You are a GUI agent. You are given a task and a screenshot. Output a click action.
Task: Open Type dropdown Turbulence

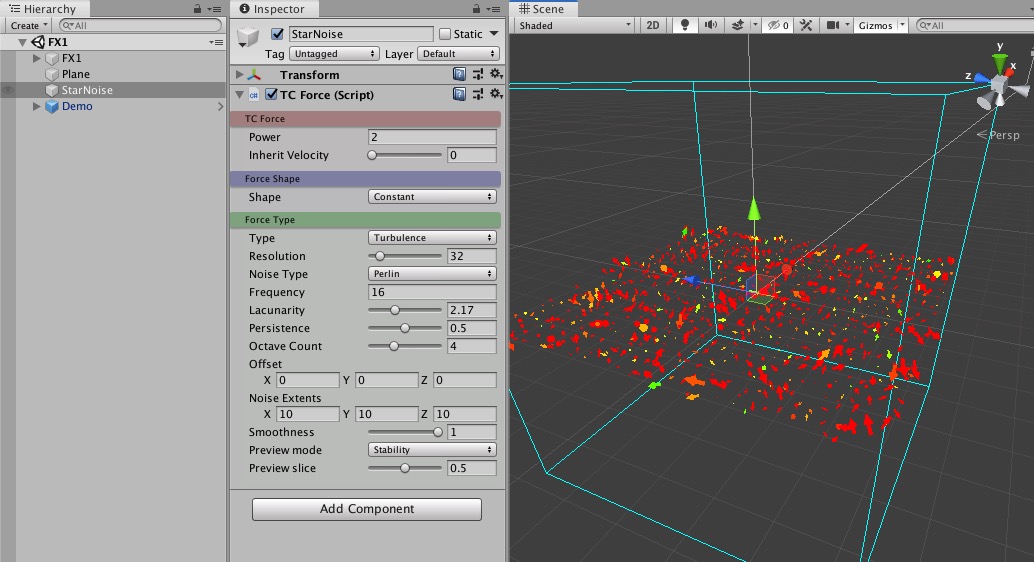point(432,237)
